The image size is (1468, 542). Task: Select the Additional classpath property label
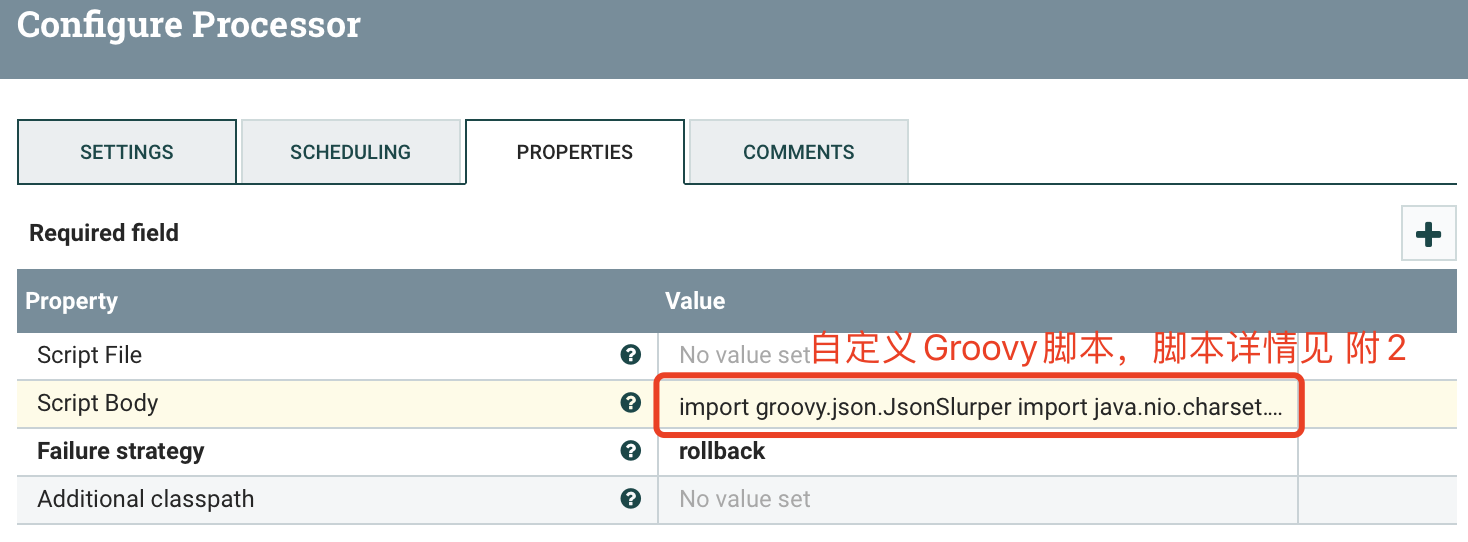coord(146,499)
